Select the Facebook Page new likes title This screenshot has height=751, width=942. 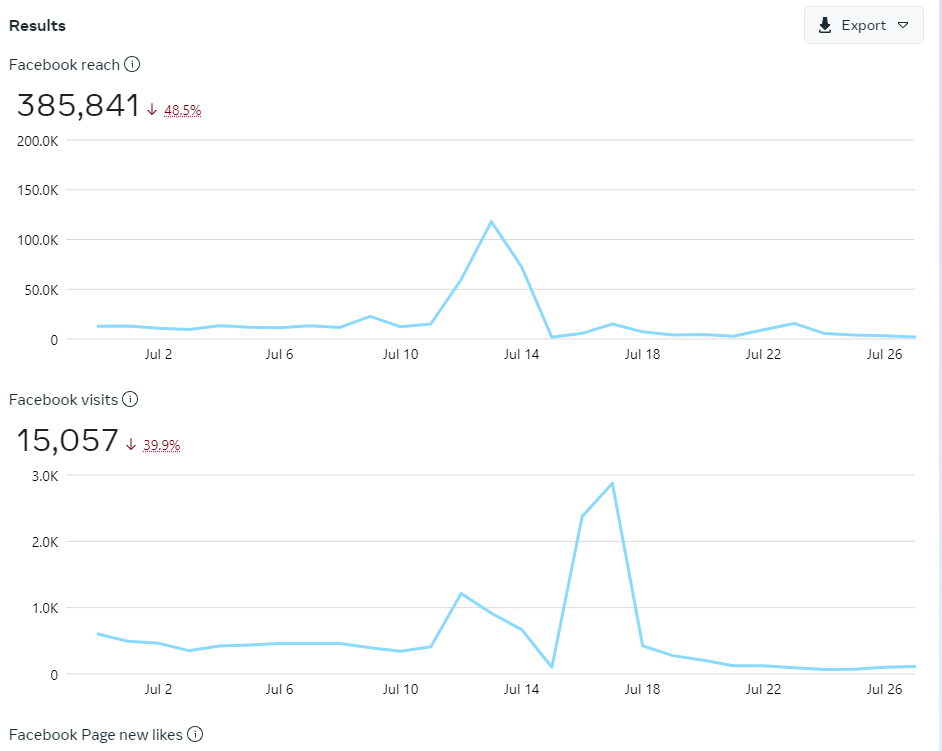tap(95, 735)
